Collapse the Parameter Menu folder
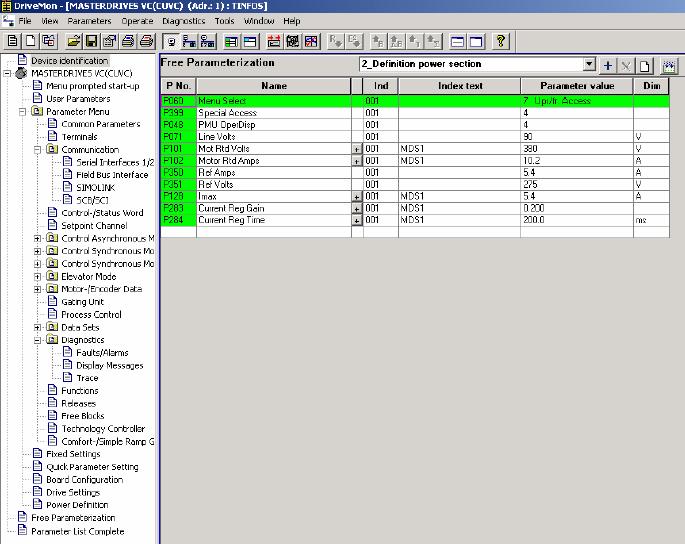Image resolution: width=685 pixels, height=544 pixels. pos(22,112)
